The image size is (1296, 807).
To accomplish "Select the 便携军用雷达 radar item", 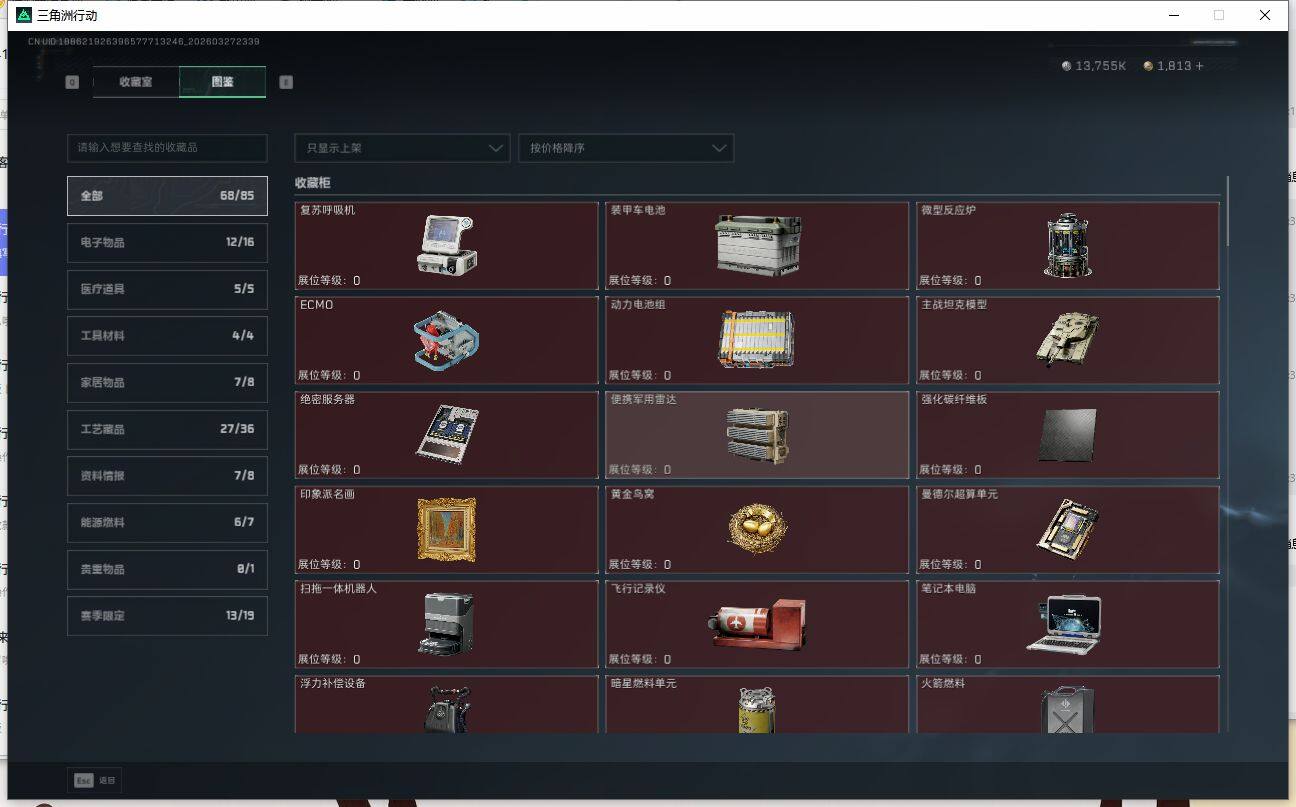I will [x=757, y=435].
